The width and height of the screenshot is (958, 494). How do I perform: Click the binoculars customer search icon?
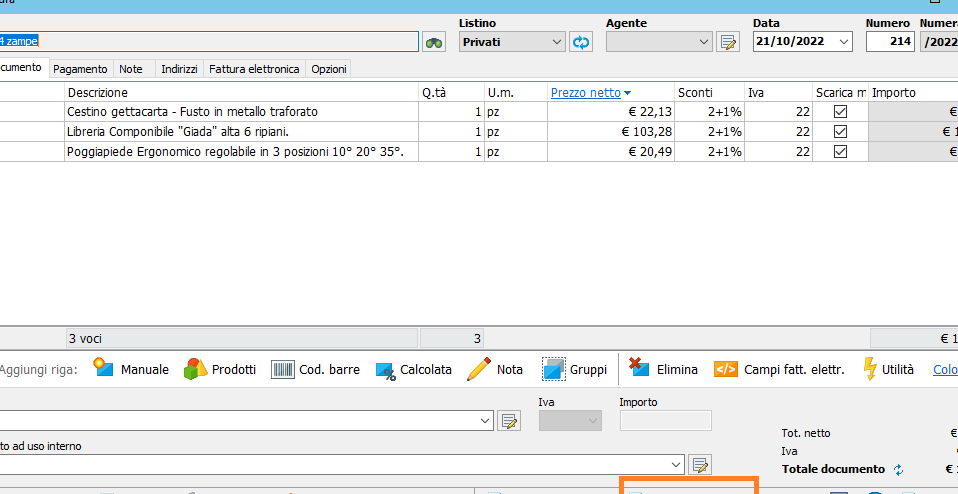(x=434, y=42)
